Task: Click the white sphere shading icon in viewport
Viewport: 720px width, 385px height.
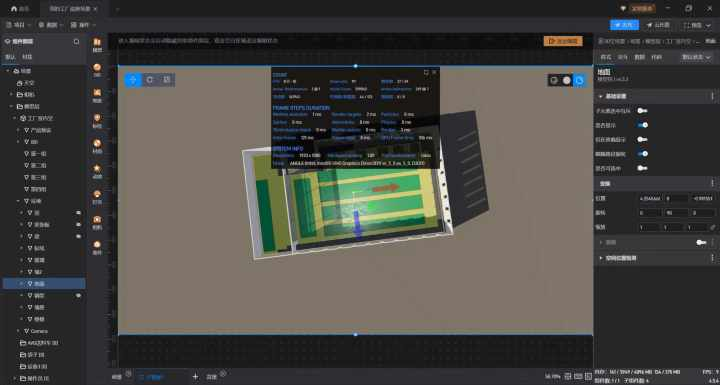Action: 567,80
